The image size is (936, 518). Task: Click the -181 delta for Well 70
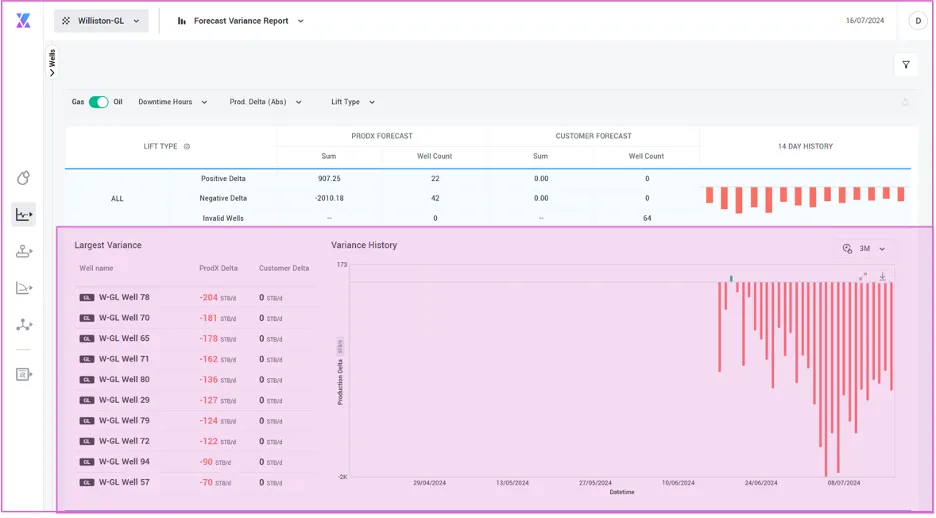point(209,318)
